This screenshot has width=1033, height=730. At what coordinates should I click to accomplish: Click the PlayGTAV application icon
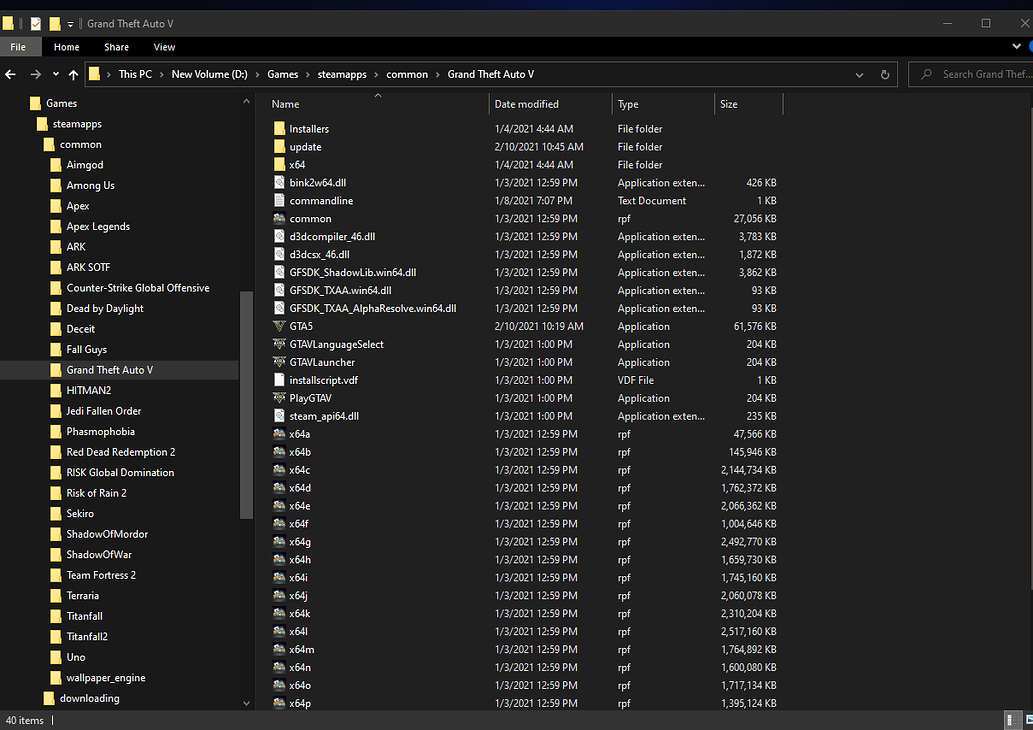[279, 398]
